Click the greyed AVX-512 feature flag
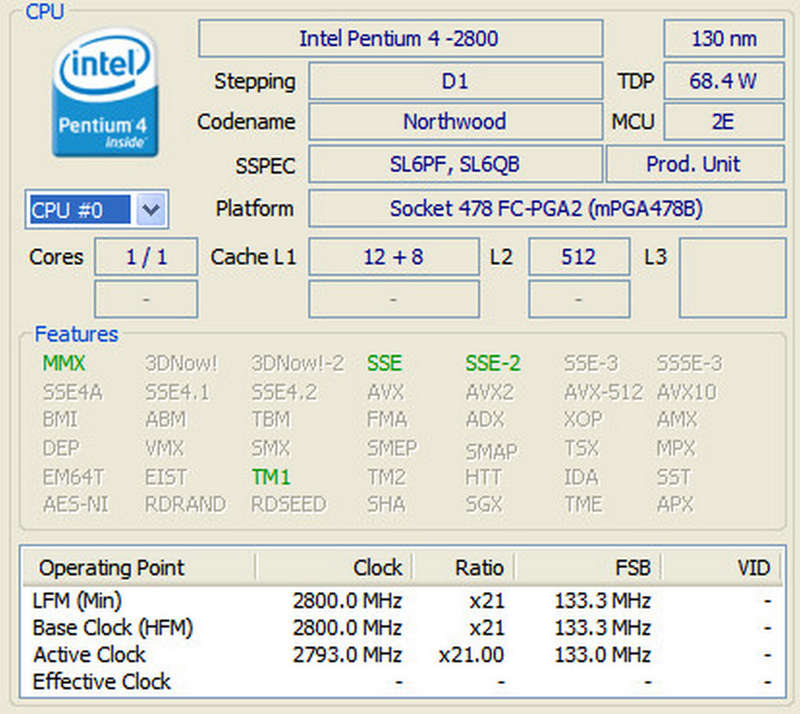 pyautogui.click(x=604, y=392)
